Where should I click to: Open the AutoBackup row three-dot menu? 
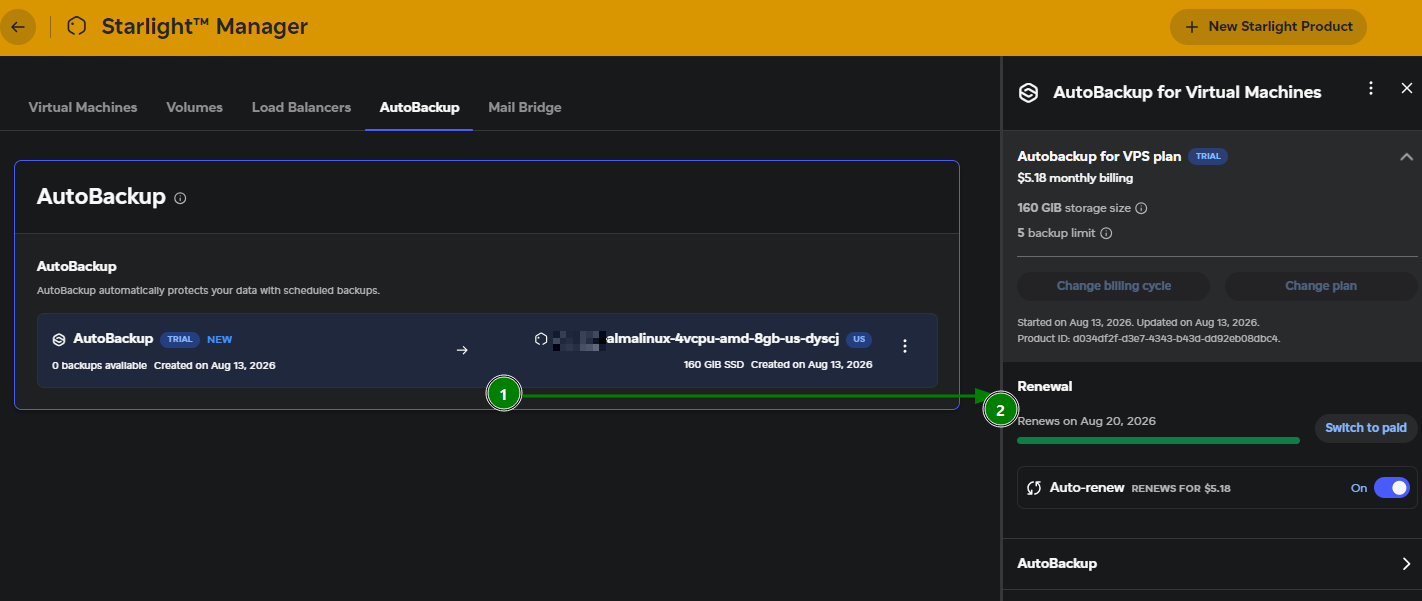pyautogui.click(x=905, y=346)
